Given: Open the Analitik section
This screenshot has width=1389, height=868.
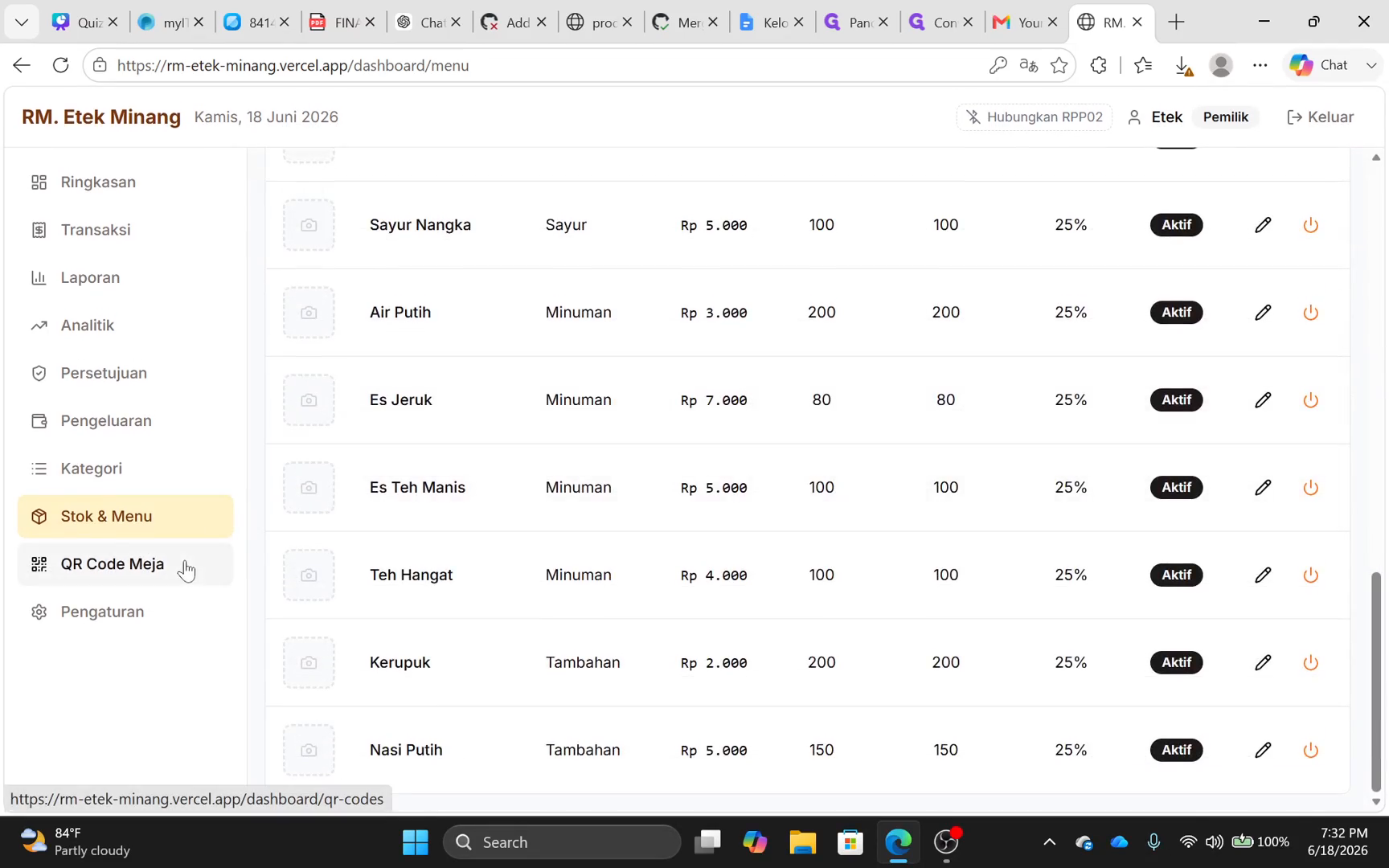Looking at the screenshot, I should pyautogui.click(x=125, y=325).
